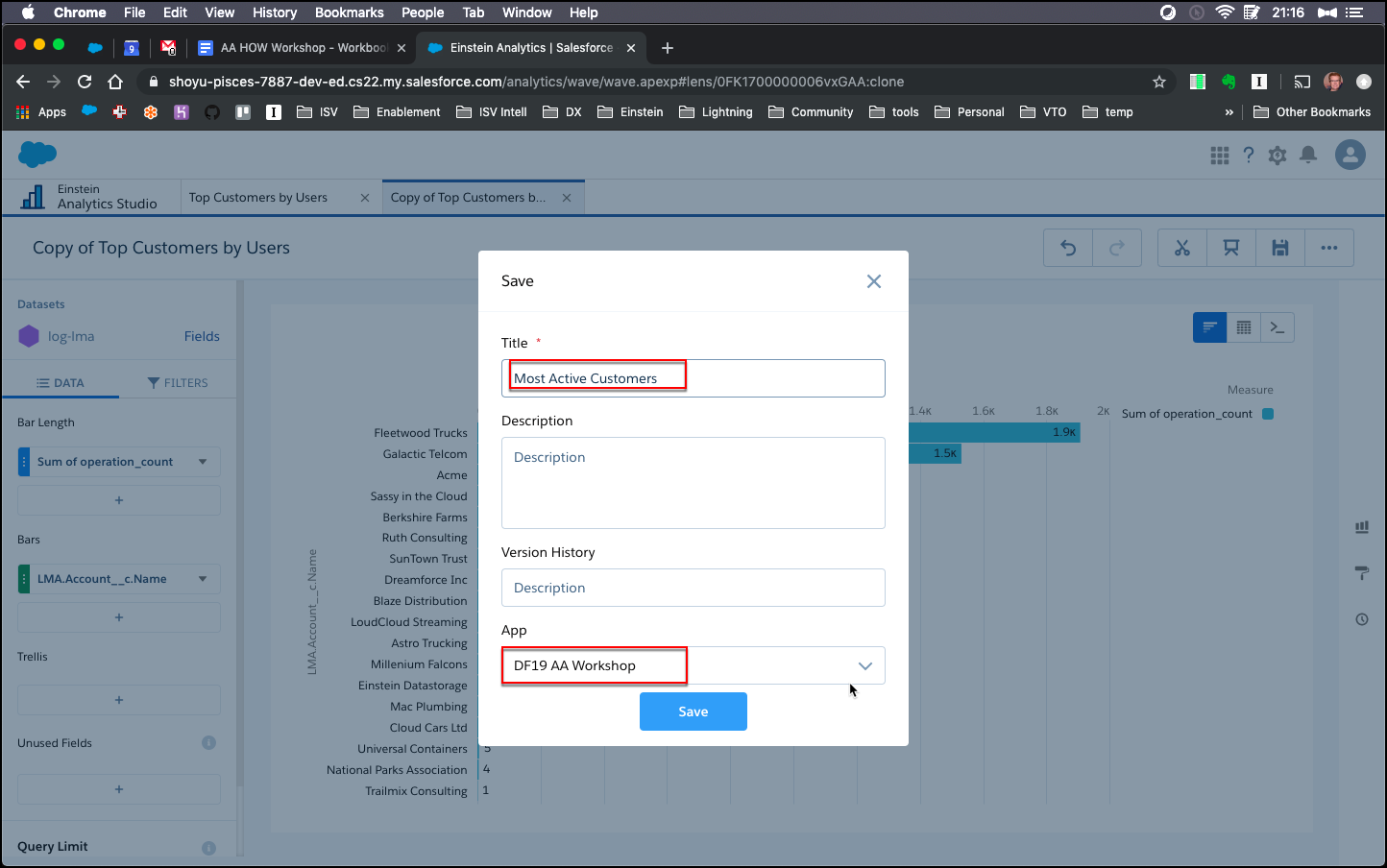Edit the Title field text
The height and width of the screenshot is (868, 1387).
tap(693, 378)
